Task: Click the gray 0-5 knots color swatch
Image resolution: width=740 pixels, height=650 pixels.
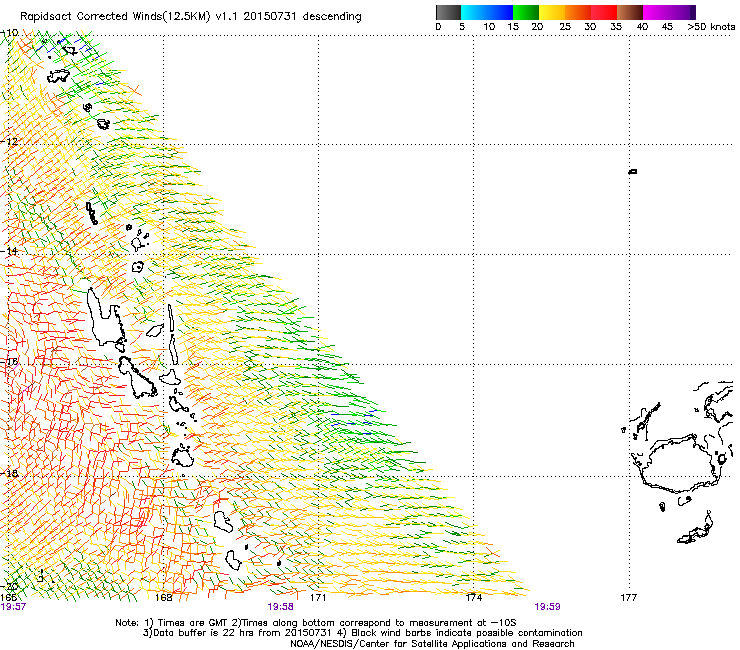Action: 448,12
